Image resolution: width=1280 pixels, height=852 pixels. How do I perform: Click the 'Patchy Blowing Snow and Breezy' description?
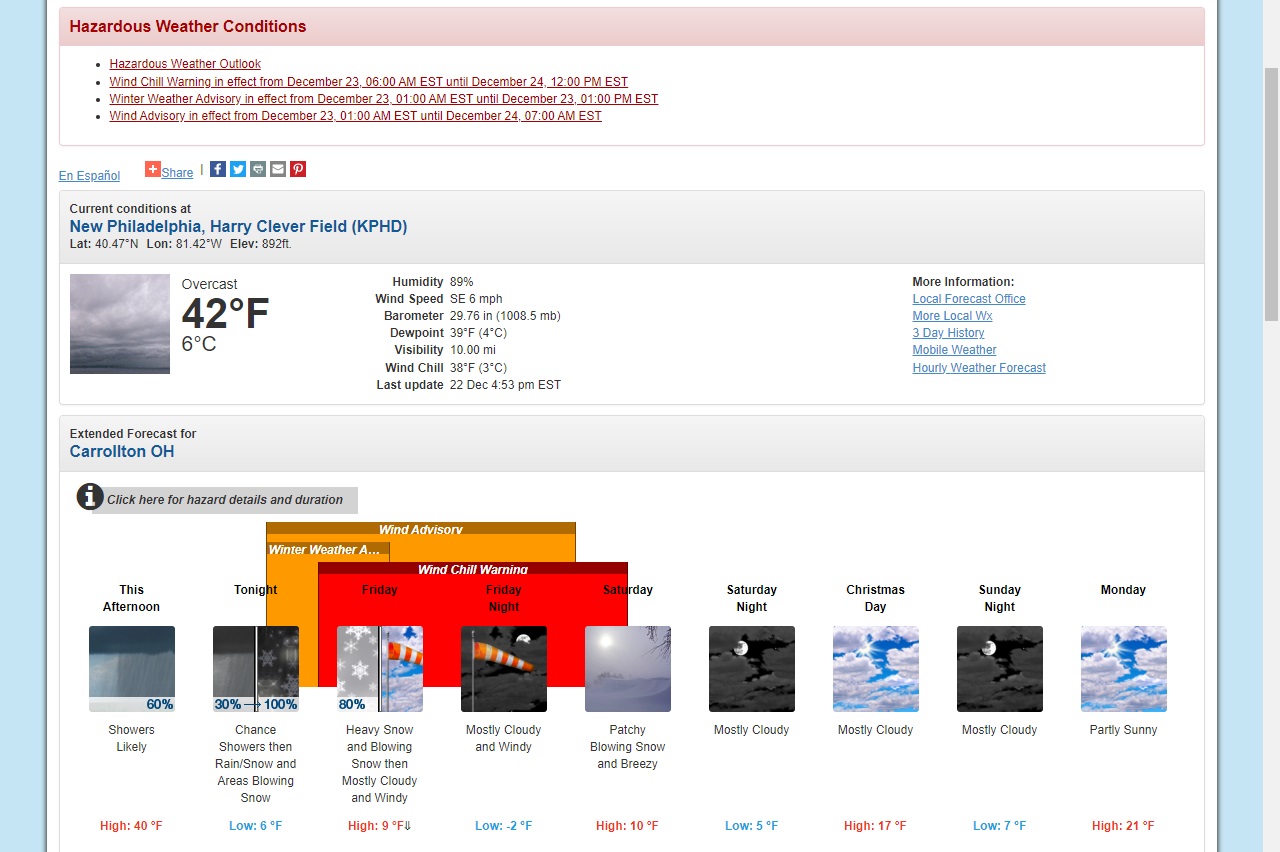tap(628, 747)
